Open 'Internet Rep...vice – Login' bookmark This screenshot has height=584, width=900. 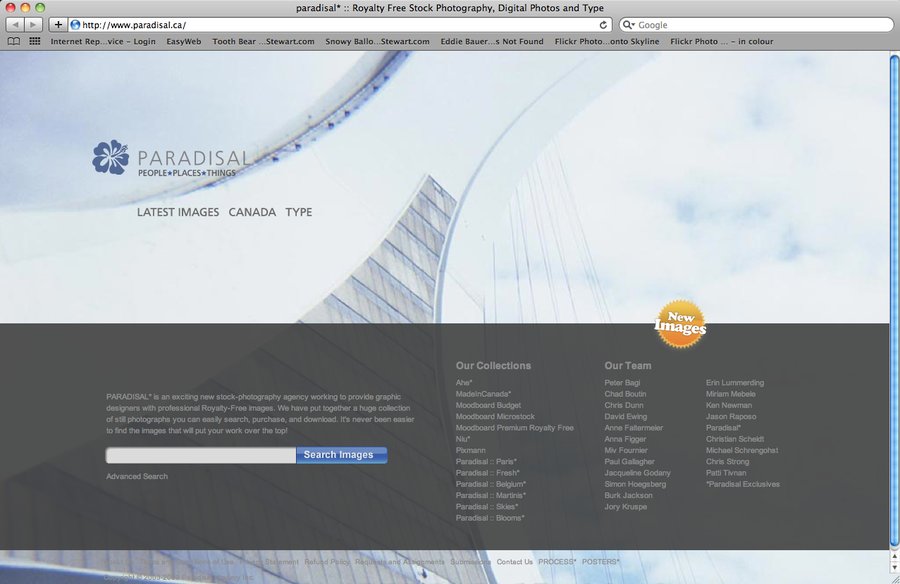[x=103, y=41]
